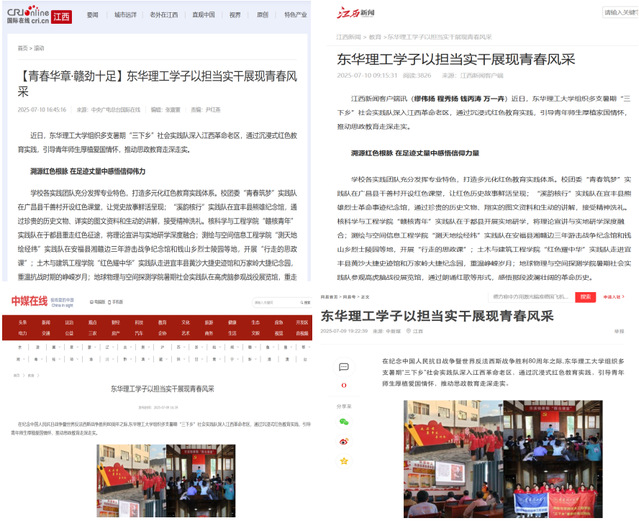Open 要闻 in CRI navigation bar
The height and width of the screenshot is (531, 639).
click(93, 15)
